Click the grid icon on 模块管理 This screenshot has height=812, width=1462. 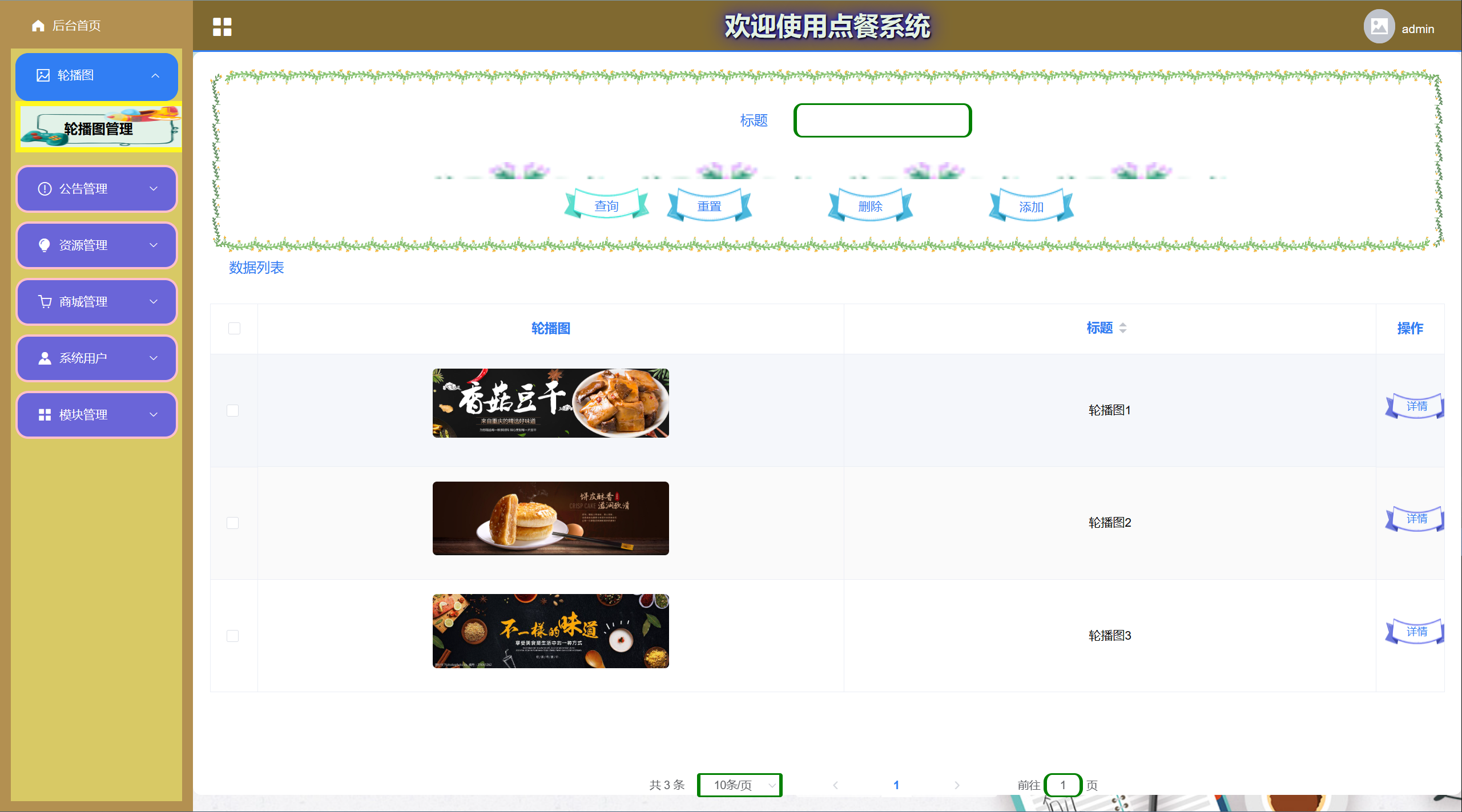45,414
